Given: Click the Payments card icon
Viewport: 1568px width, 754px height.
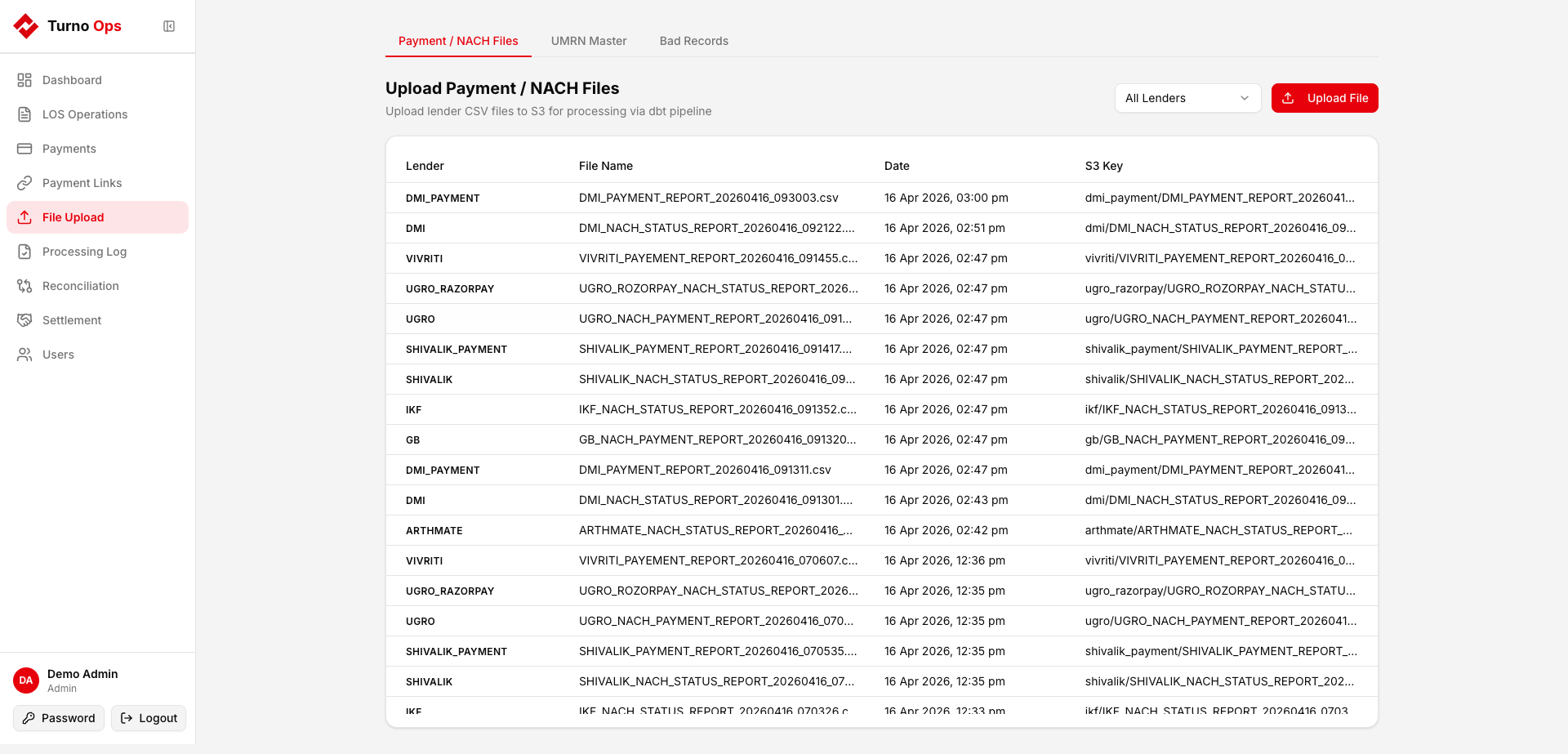Looking at the screenshot, I should coord(24,149).
